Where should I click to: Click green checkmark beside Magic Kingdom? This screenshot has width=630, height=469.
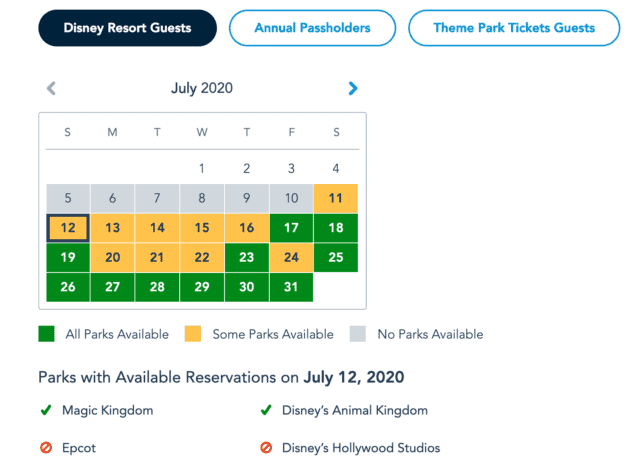[45, 410]
